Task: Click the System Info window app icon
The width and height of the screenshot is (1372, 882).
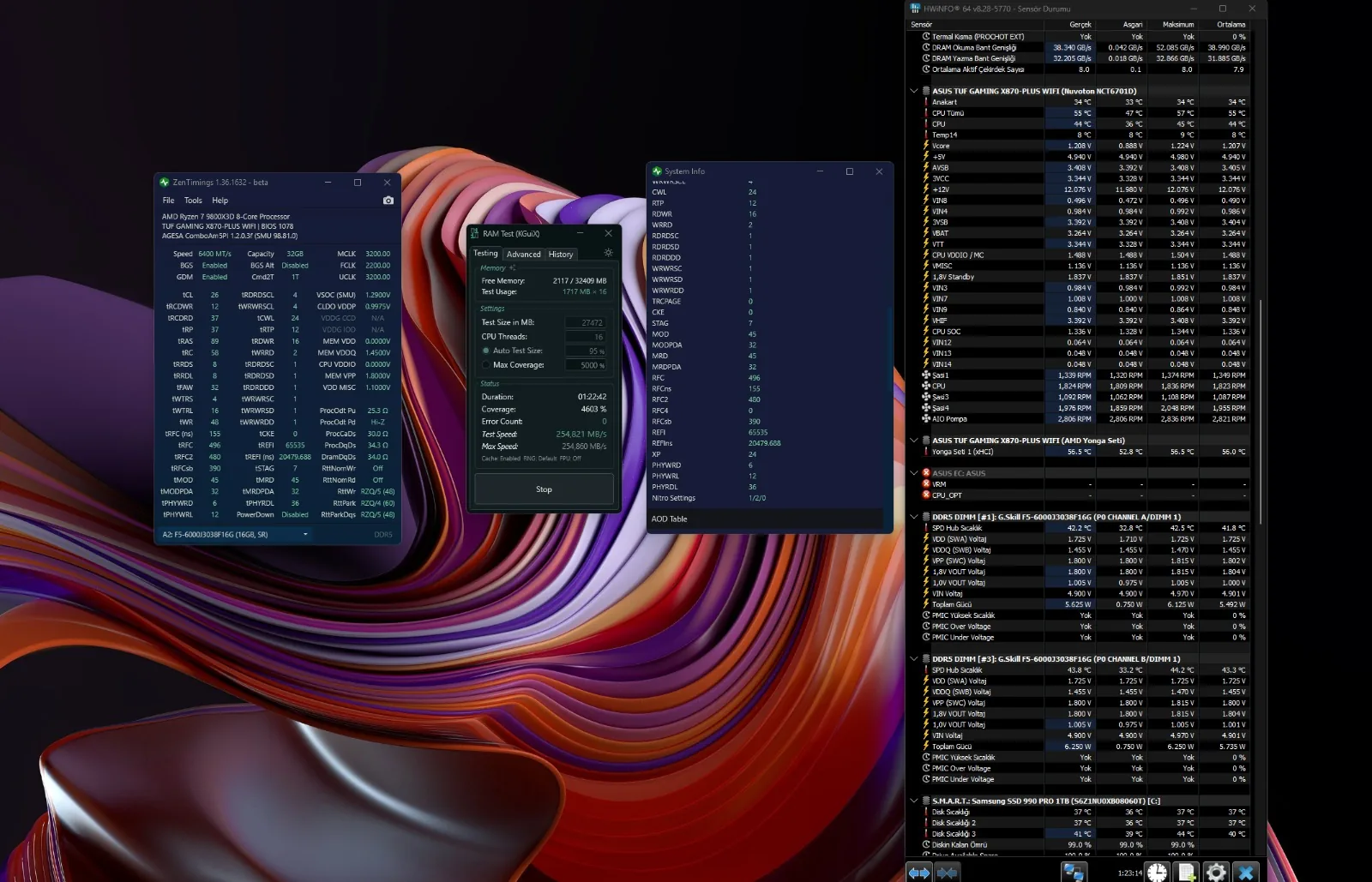Action: [657, 171]
